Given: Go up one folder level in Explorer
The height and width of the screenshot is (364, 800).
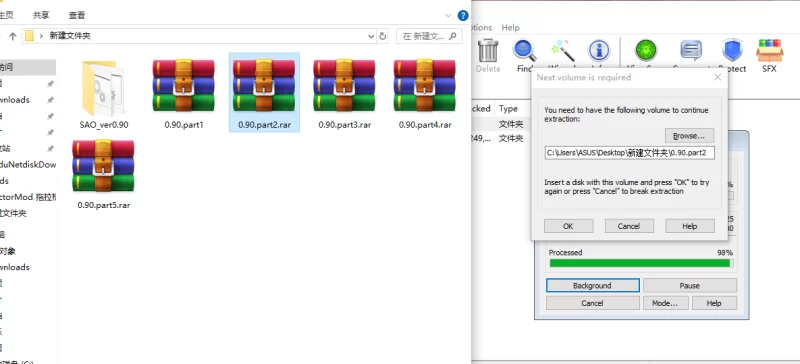Looking at the screenshot, I should [x=13, y=36].
